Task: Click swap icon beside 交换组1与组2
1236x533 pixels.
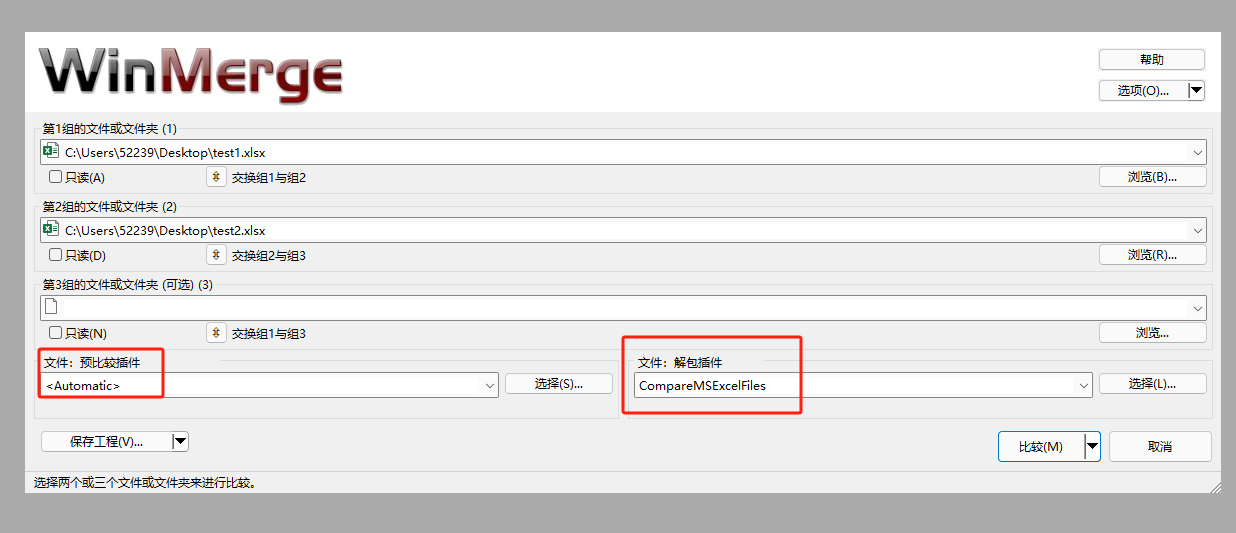Action: (x=216, y=177)
